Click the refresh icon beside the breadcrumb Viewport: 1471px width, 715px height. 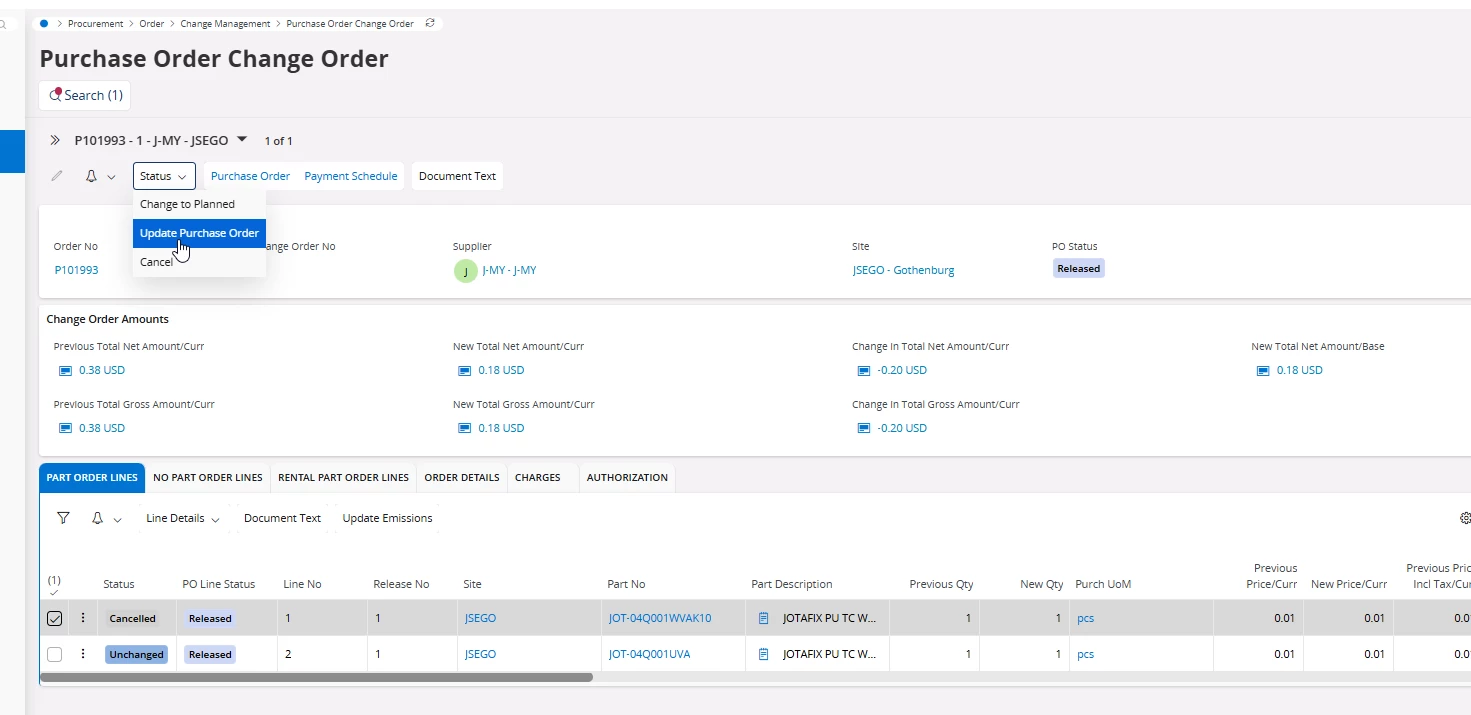pos(430,23)
